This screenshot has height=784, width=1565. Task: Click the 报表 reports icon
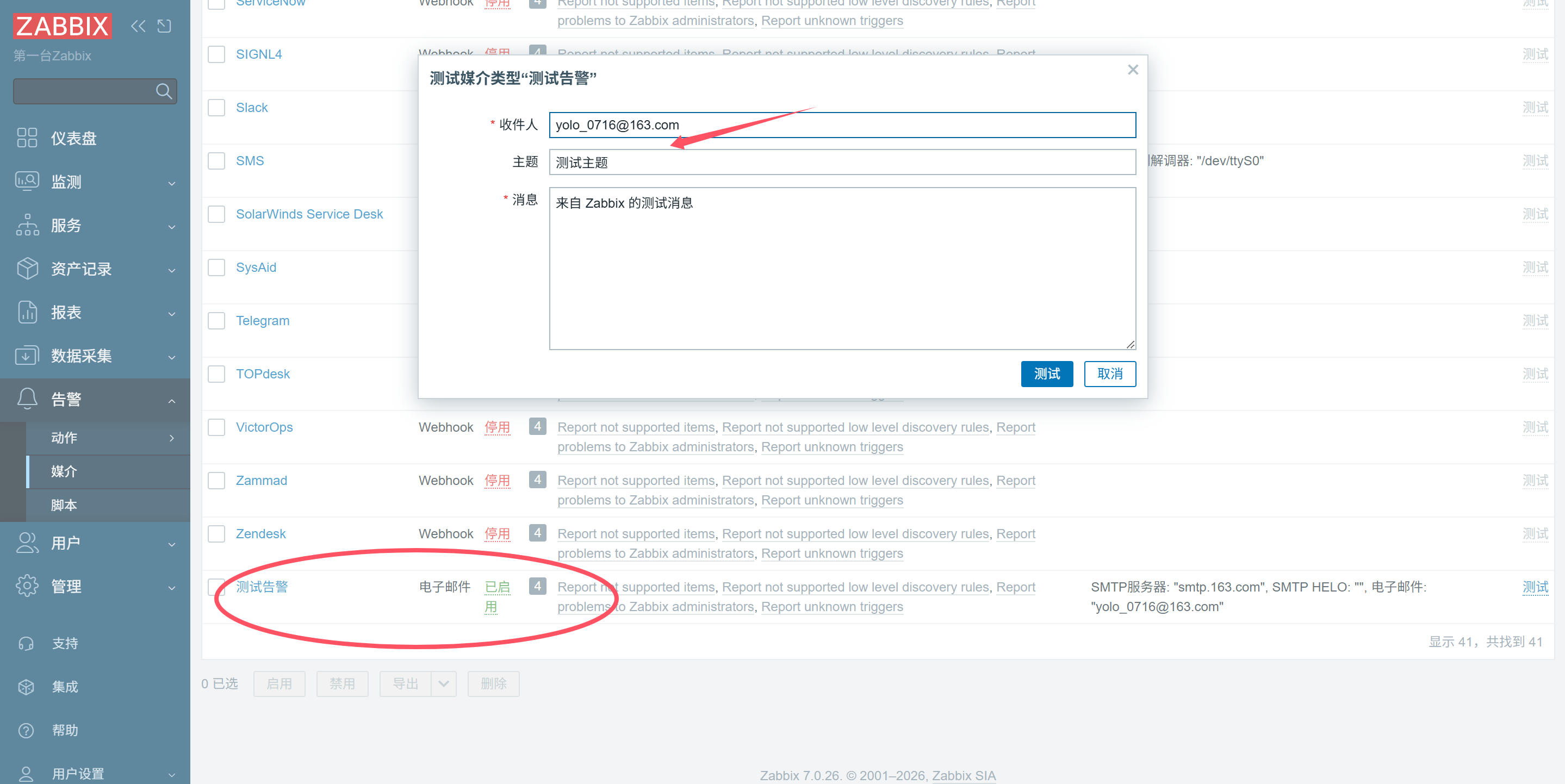coord(27,312)
